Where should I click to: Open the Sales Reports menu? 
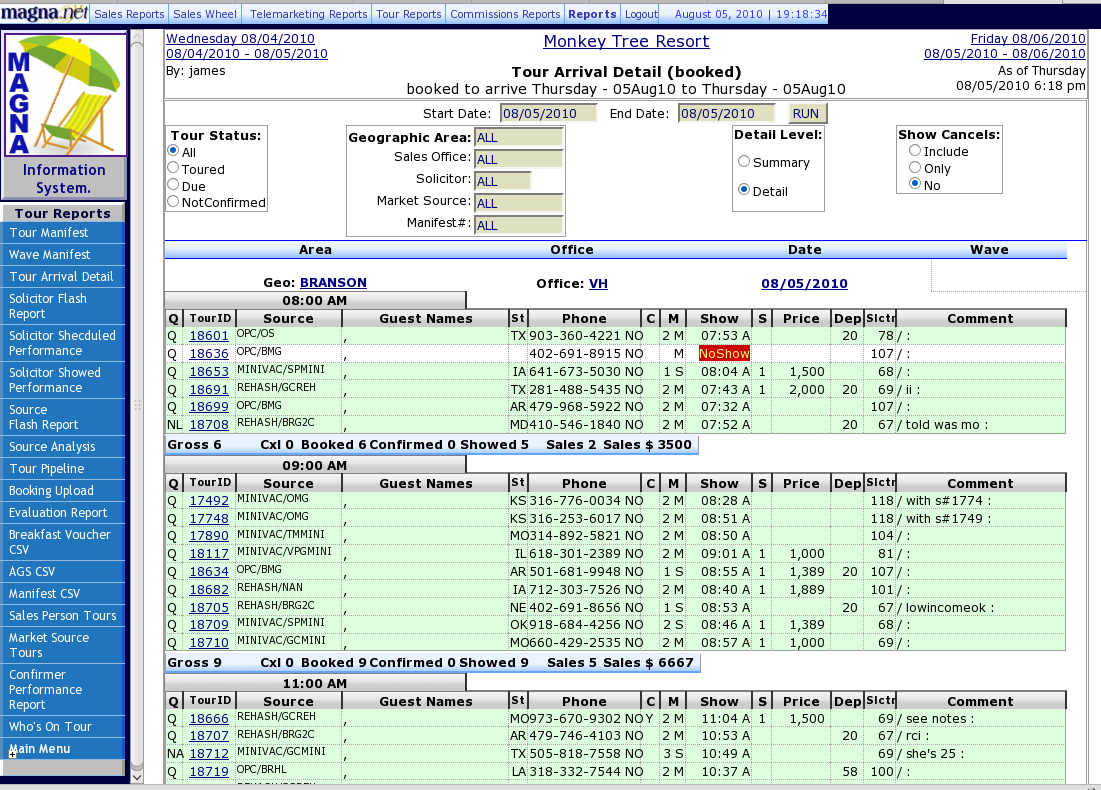click(129, 14)
